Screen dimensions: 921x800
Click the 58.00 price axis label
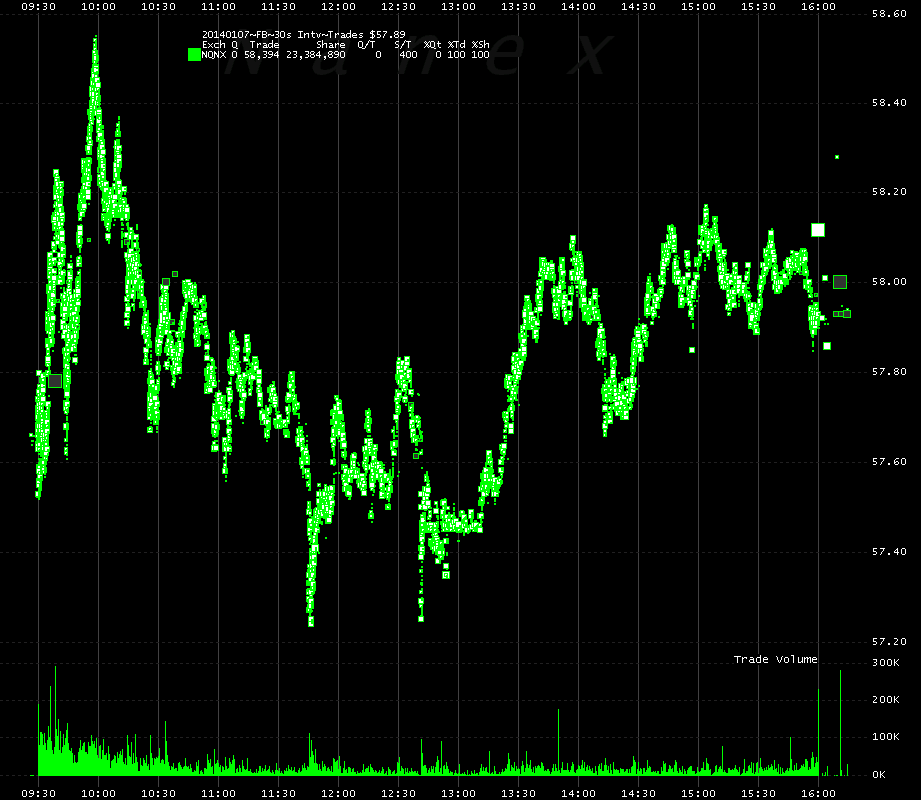(x=889, y=282)
